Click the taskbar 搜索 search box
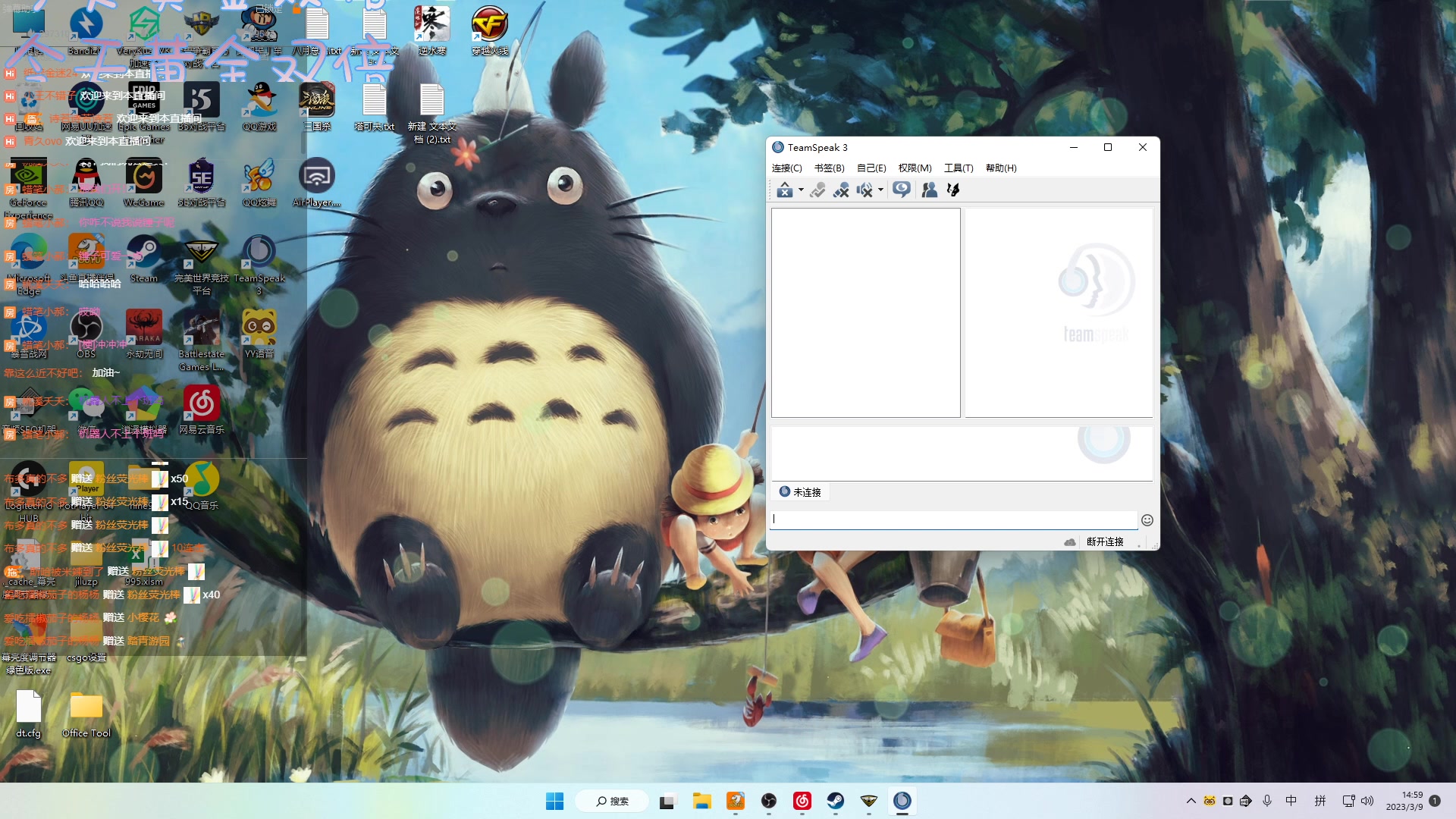This screenshot has height=819, width=1456. 612,802
